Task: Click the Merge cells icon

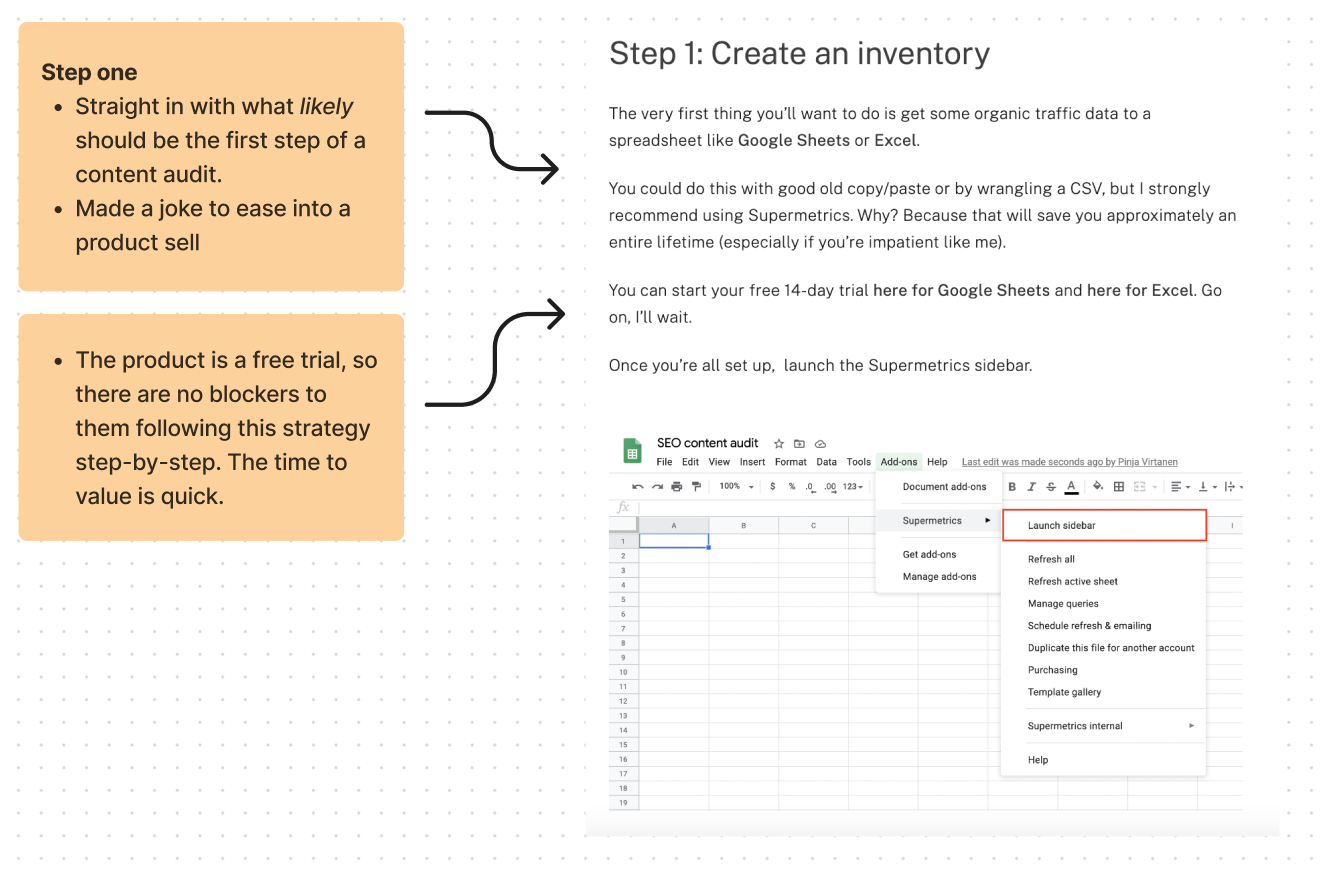Action: click(1139, 487)
